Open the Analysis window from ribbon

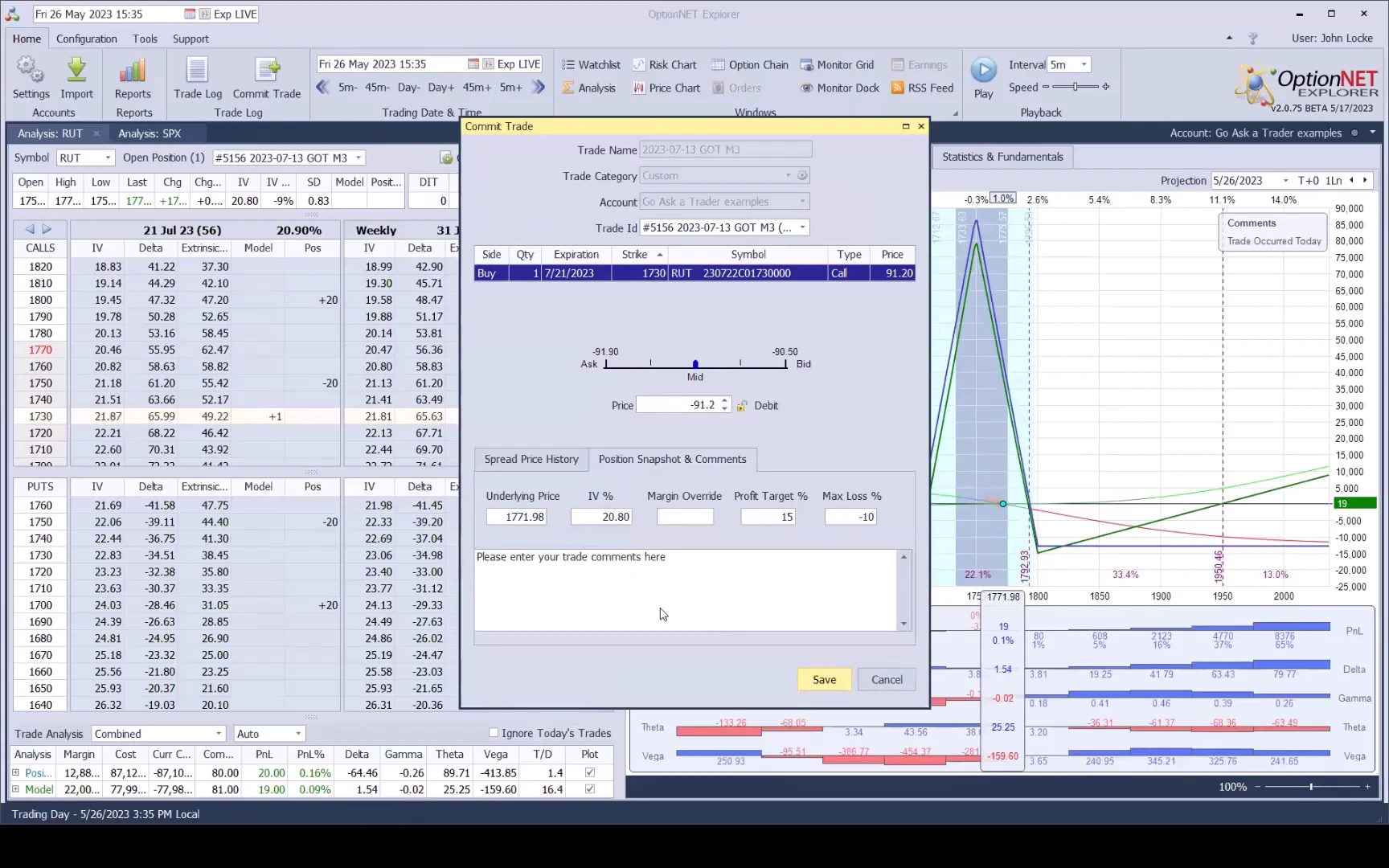tap(588, 88)
